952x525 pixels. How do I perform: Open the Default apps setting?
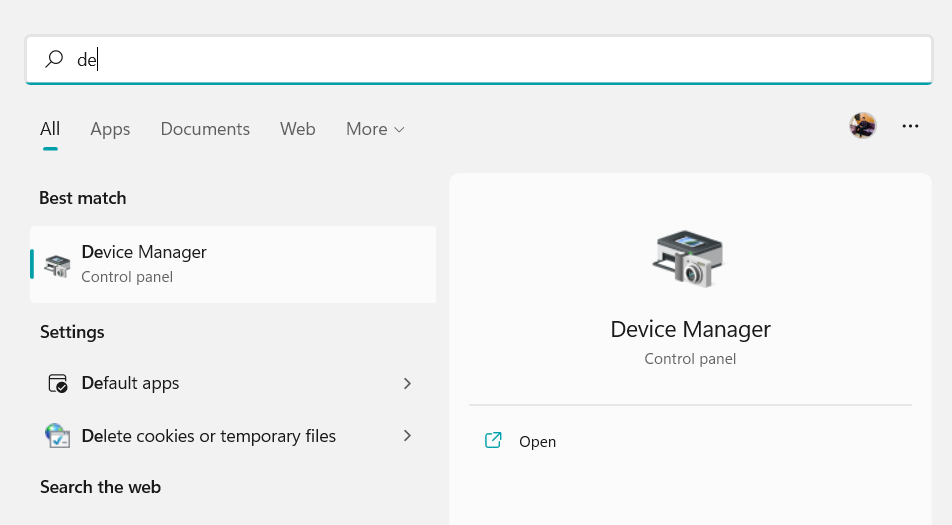(233, 384)
